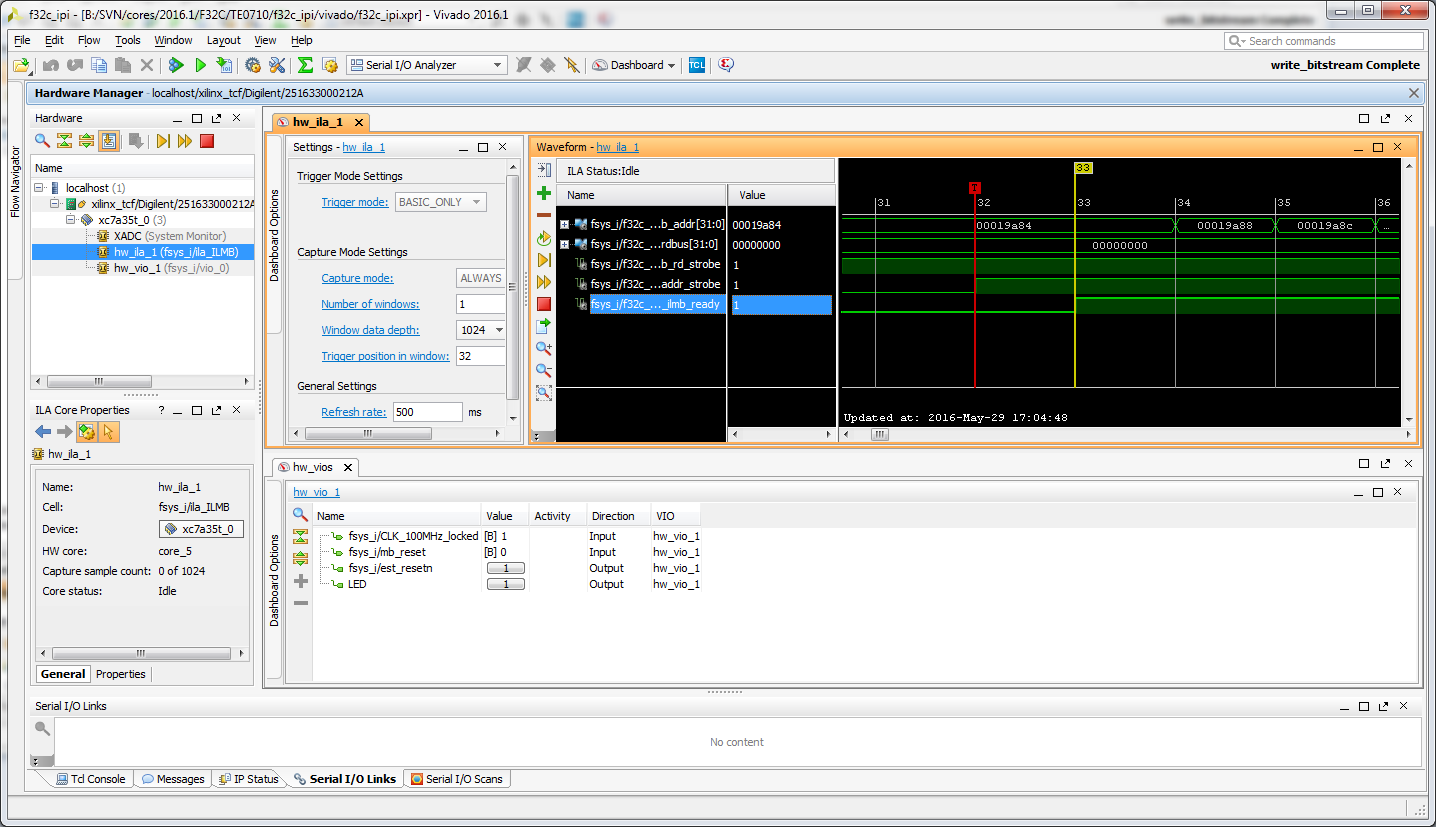Click the Refresh rate input field
Screen dimensions: 1436x827
[428, 412]
